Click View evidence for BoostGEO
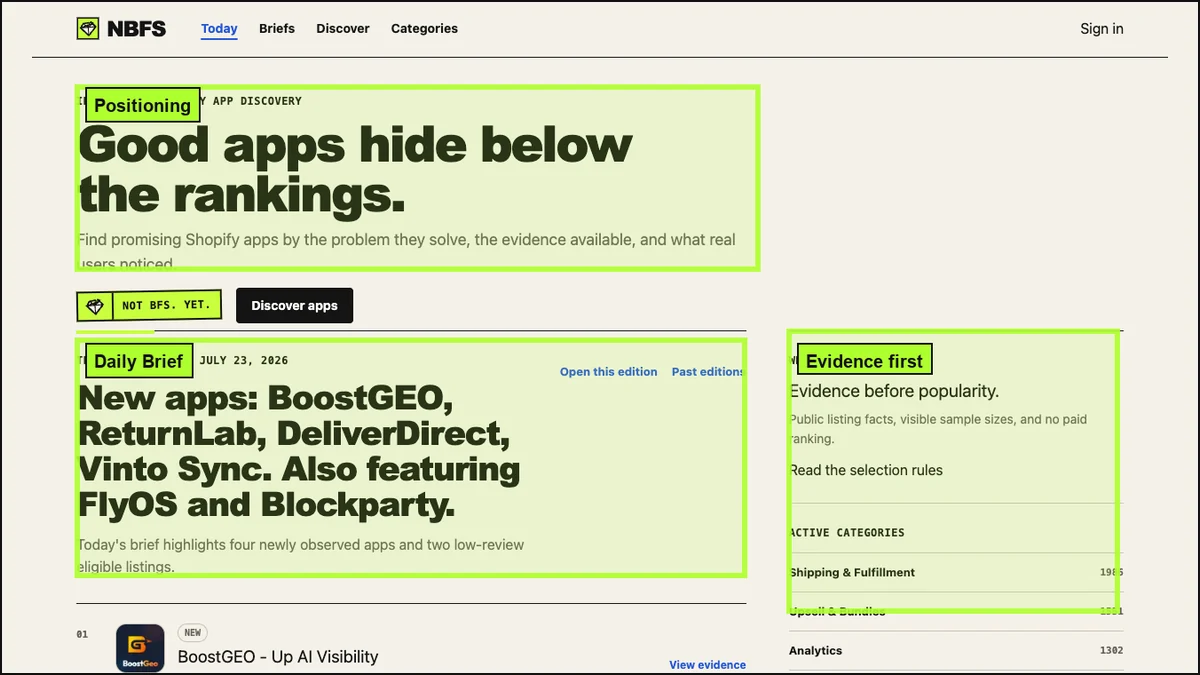Image resolution: width=1200 pixels, height=675 pixels. pos(707,665)
